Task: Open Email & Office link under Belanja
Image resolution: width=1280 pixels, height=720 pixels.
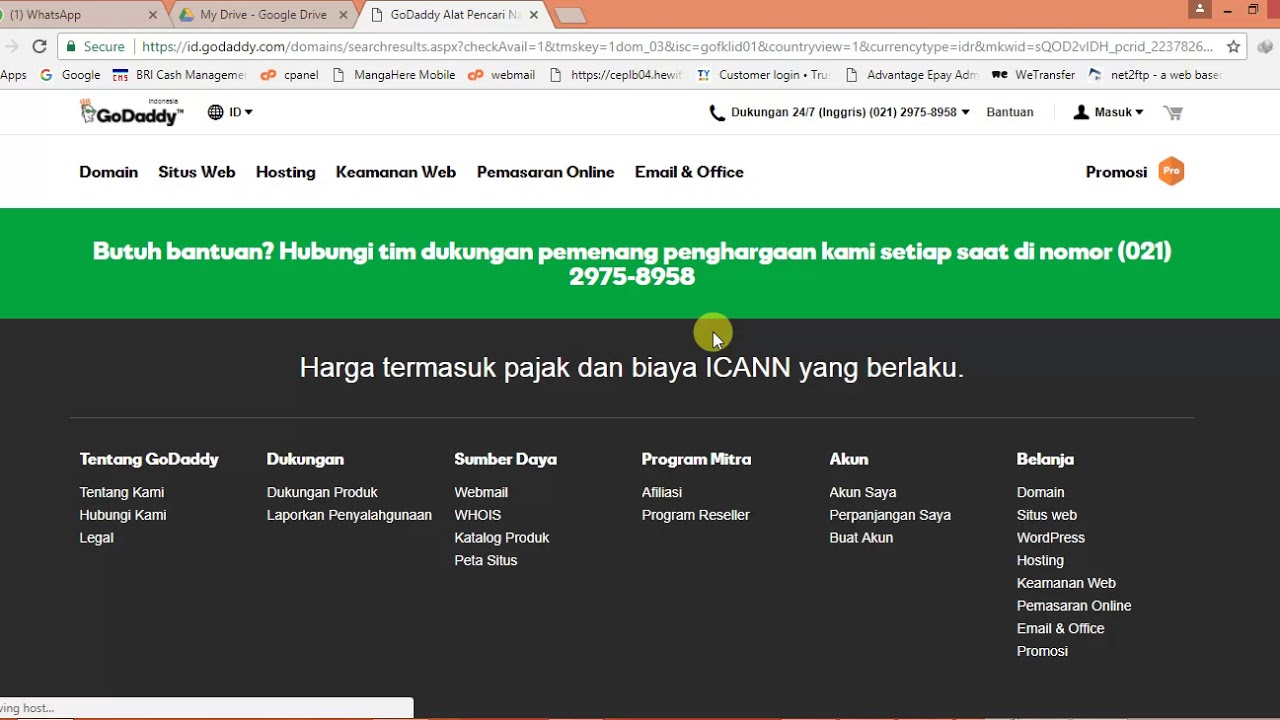Action: tap(1061, 629)
